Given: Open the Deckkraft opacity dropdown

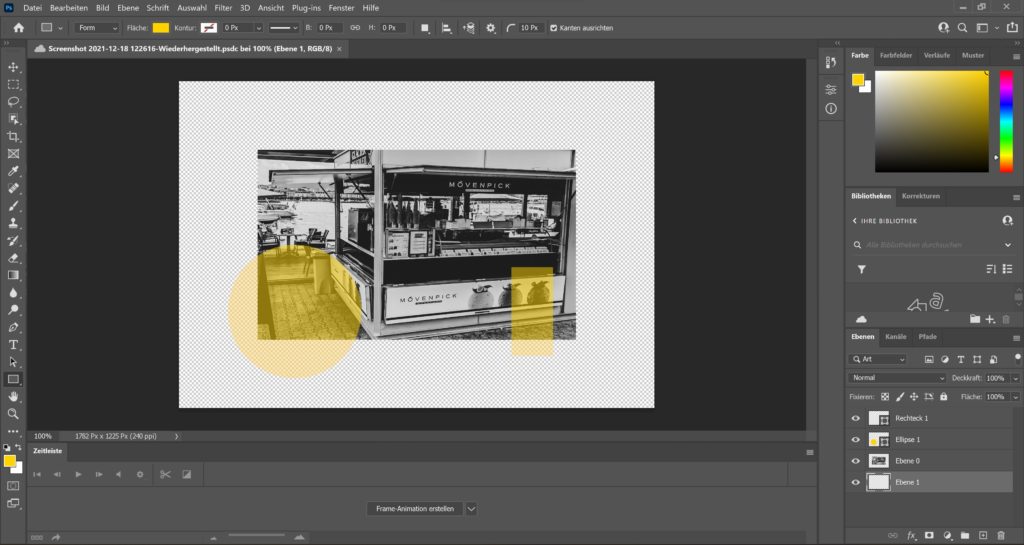Looking at the screenshot, I should (1015, 379).
